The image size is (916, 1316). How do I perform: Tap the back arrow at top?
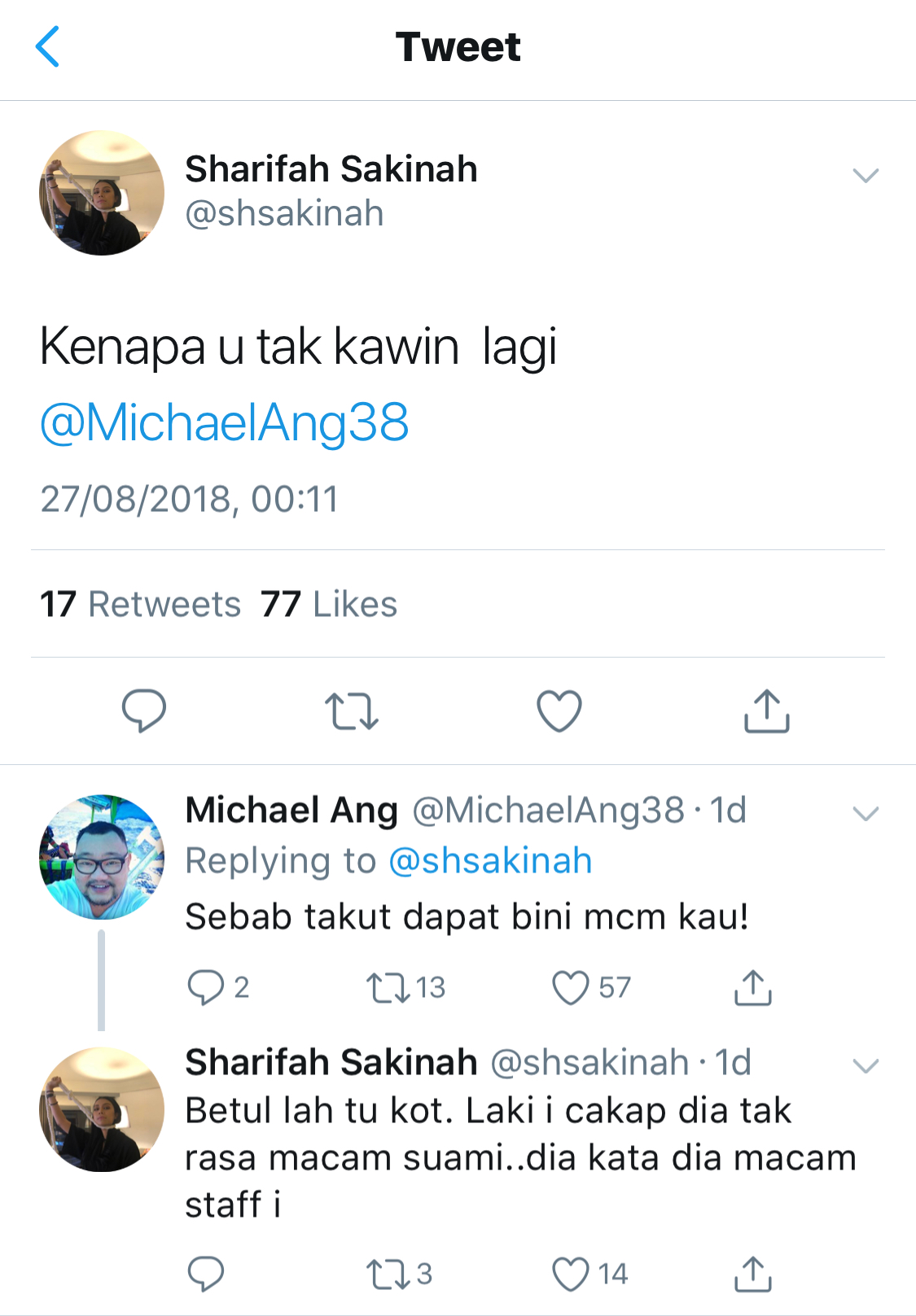[x=47, y=46]
